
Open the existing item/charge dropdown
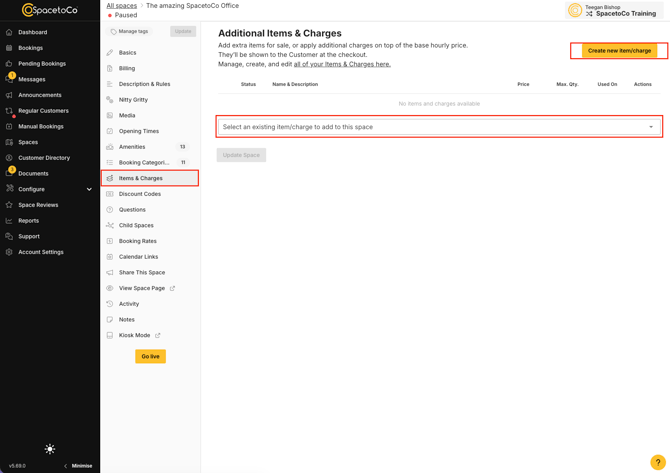tap(439, 127)
